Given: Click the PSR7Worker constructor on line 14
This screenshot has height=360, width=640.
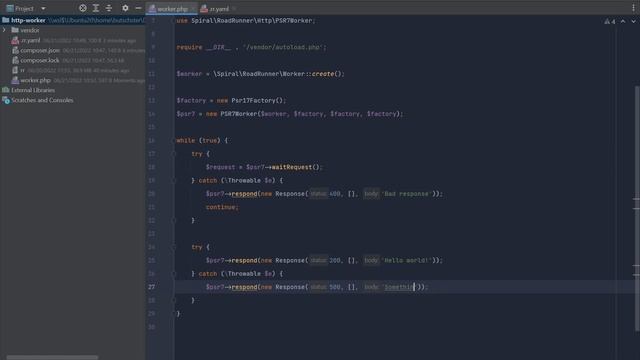Looking at the screenshot, I should (x=239, y=114).
